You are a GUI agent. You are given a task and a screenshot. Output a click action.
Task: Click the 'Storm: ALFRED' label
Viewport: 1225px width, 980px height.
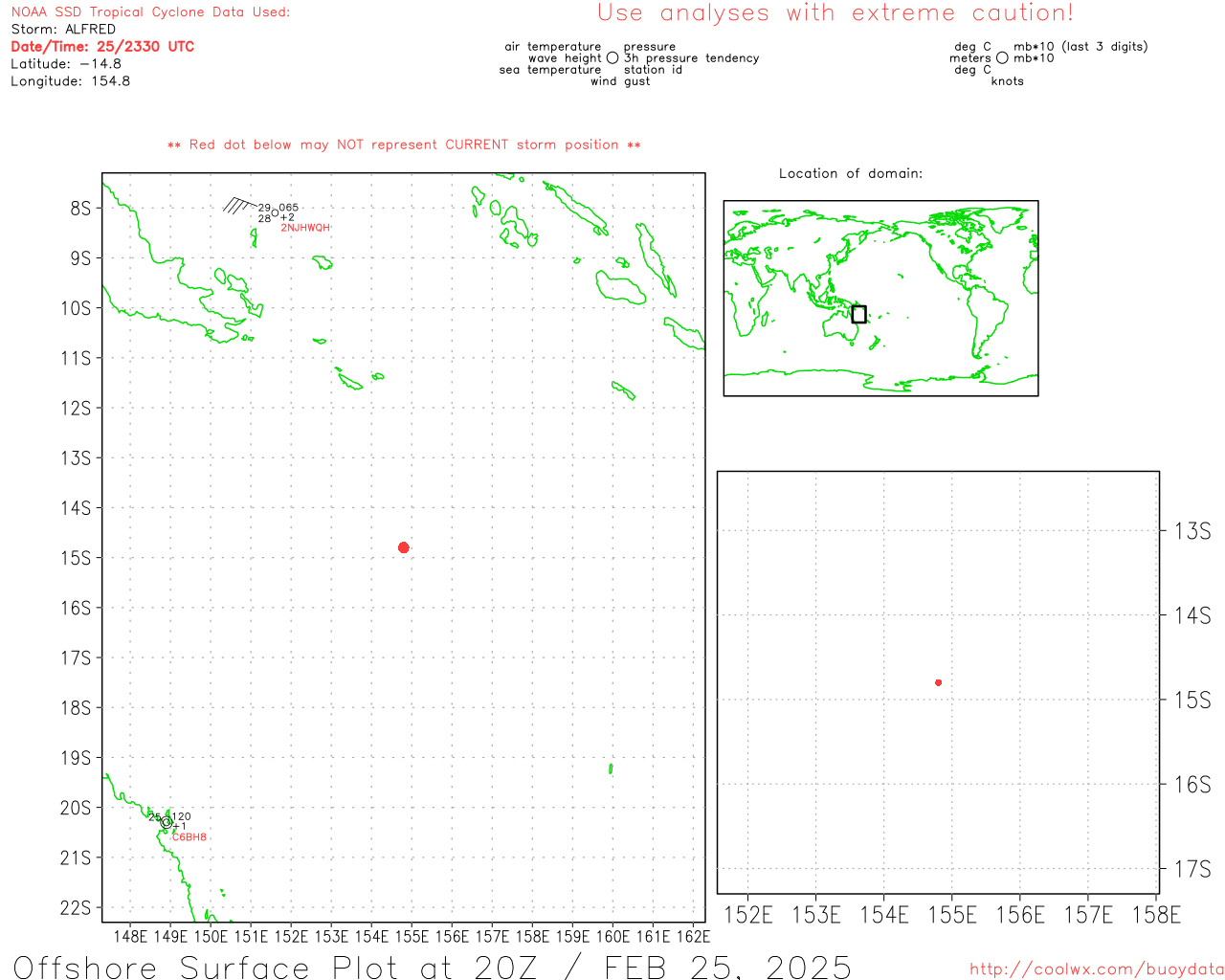(63, 30)
